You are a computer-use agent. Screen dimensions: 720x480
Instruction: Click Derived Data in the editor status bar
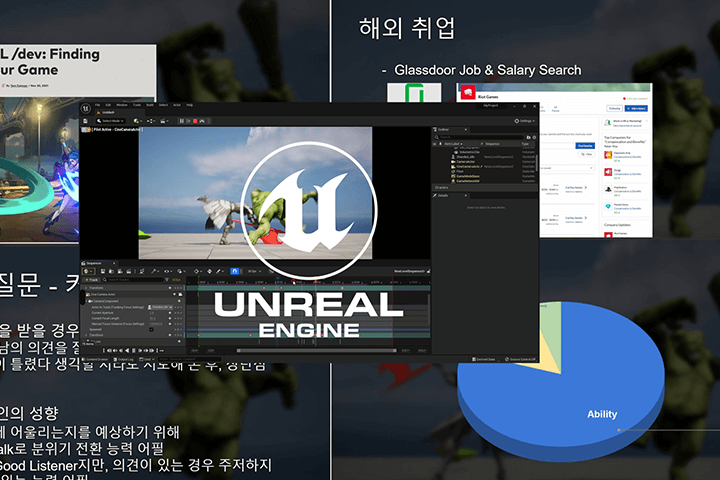484,359
